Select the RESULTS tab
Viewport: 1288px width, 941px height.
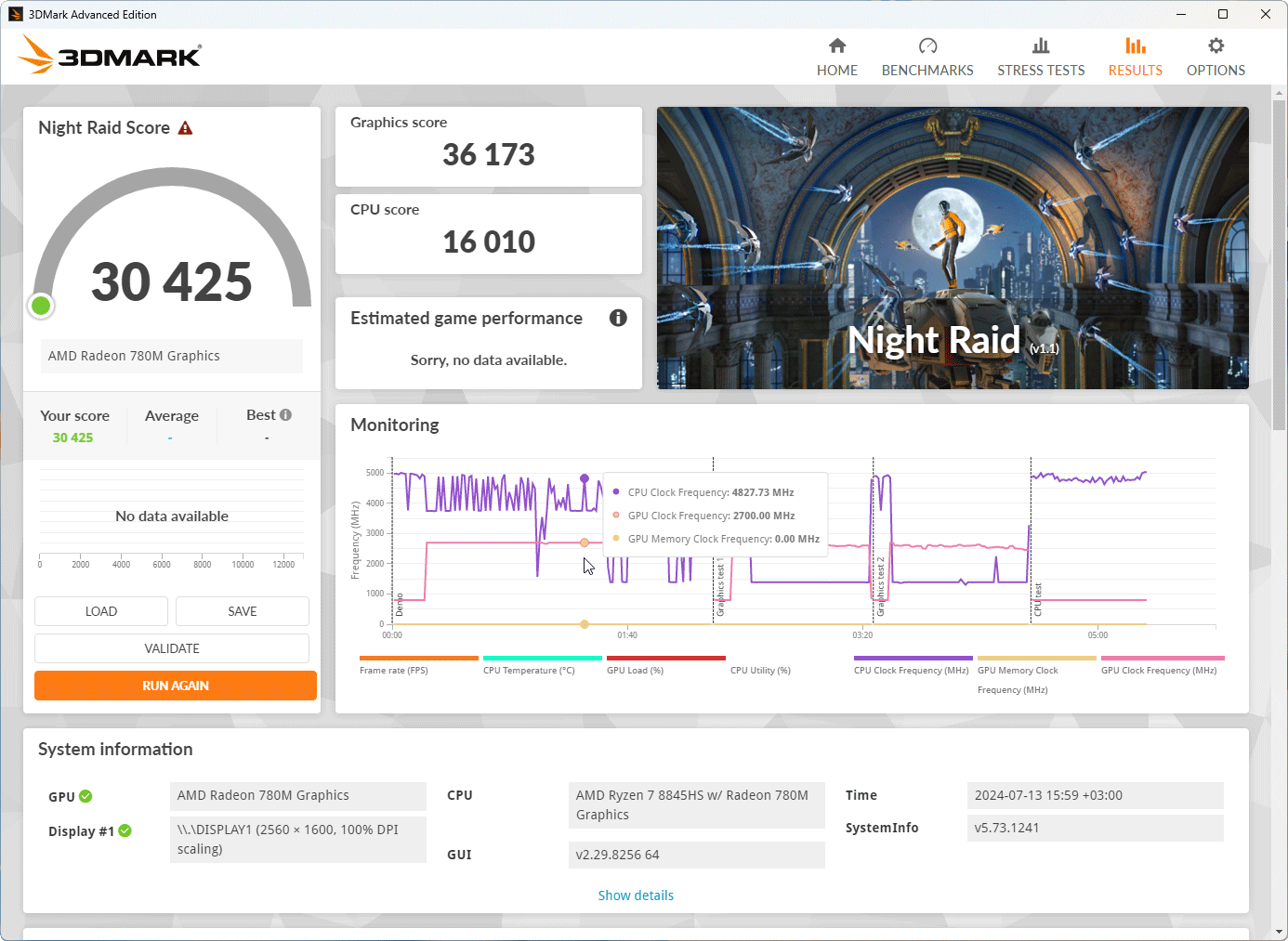click(1136, 58)
